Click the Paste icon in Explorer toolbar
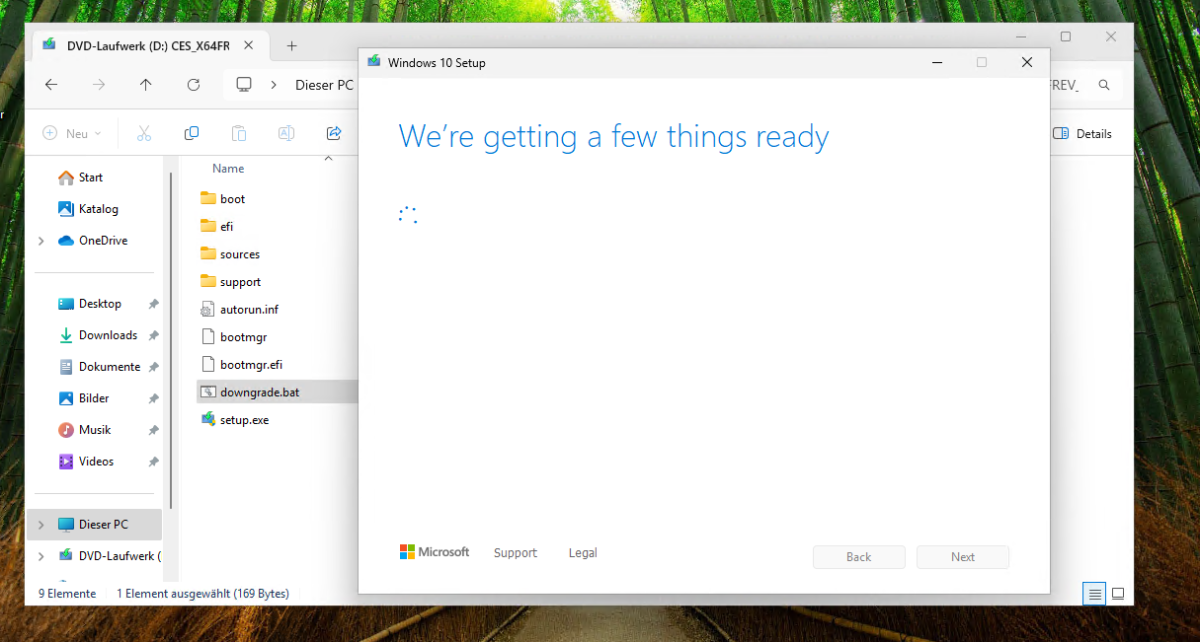Screen dimensions: 1200x642 [238, 133]
